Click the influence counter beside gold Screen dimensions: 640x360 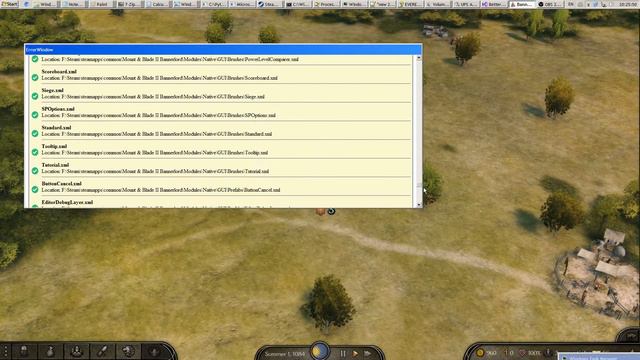509,353
